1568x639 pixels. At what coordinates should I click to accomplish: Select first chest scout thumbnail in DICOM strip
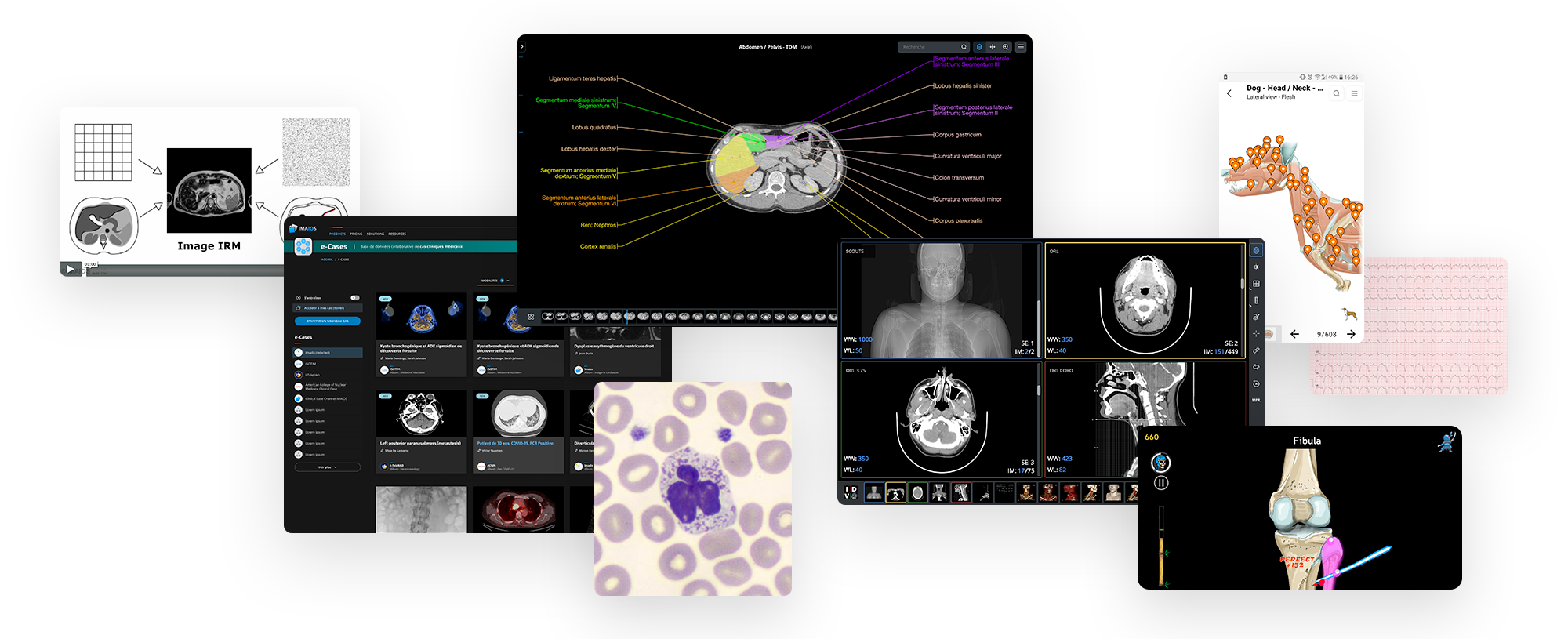[x=874, y=492]
